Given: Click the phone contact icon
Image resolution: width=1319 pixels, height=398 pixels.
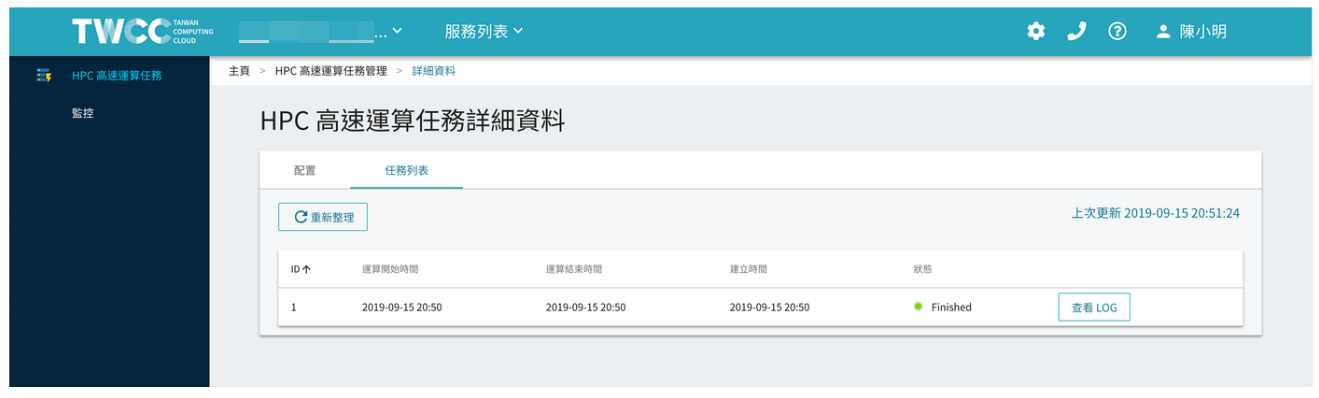Looking at the screenshot, I should click(1077, 31).
